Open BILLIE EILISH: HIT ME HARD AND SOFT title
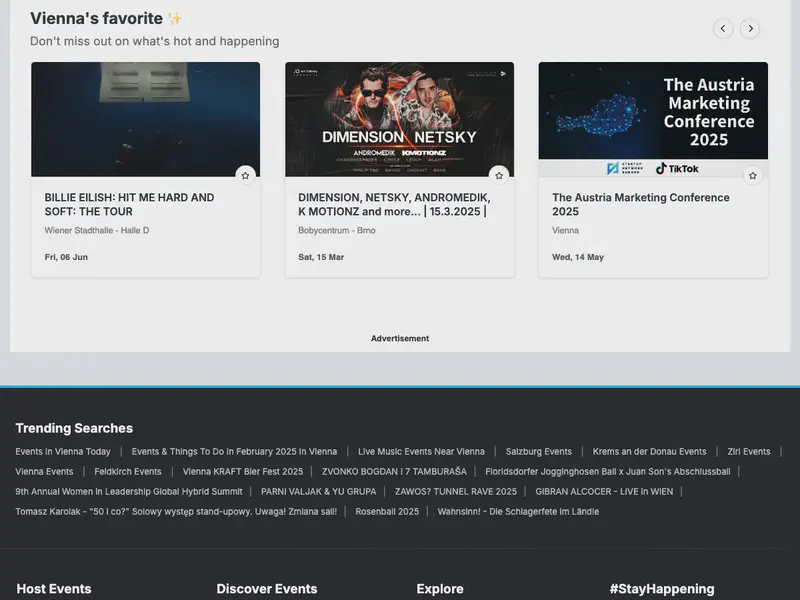Viewport: 800px width, 600px height. [129, 205]
